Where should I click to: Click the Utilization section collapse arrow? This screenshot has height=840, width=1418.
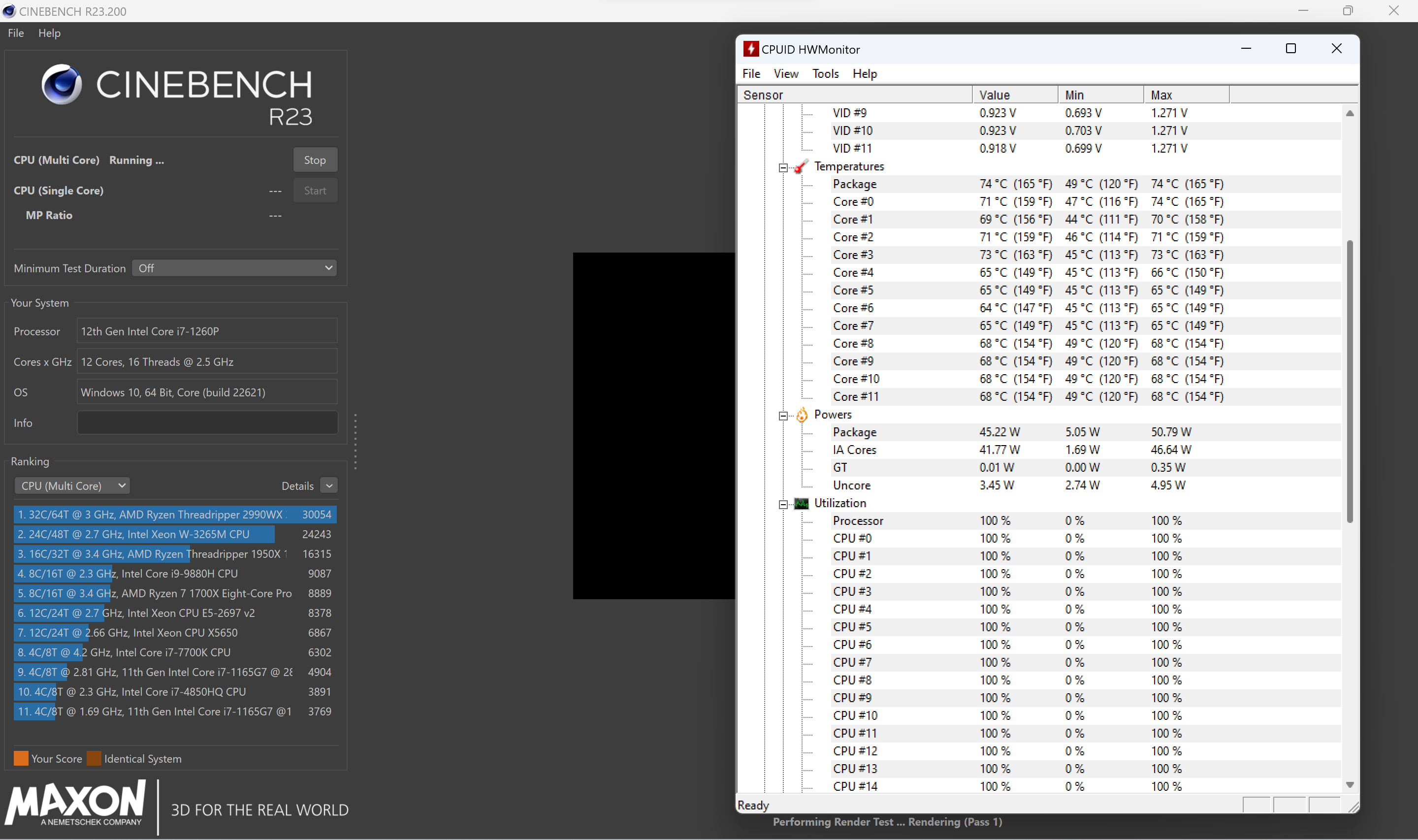[x=785, y=503]
